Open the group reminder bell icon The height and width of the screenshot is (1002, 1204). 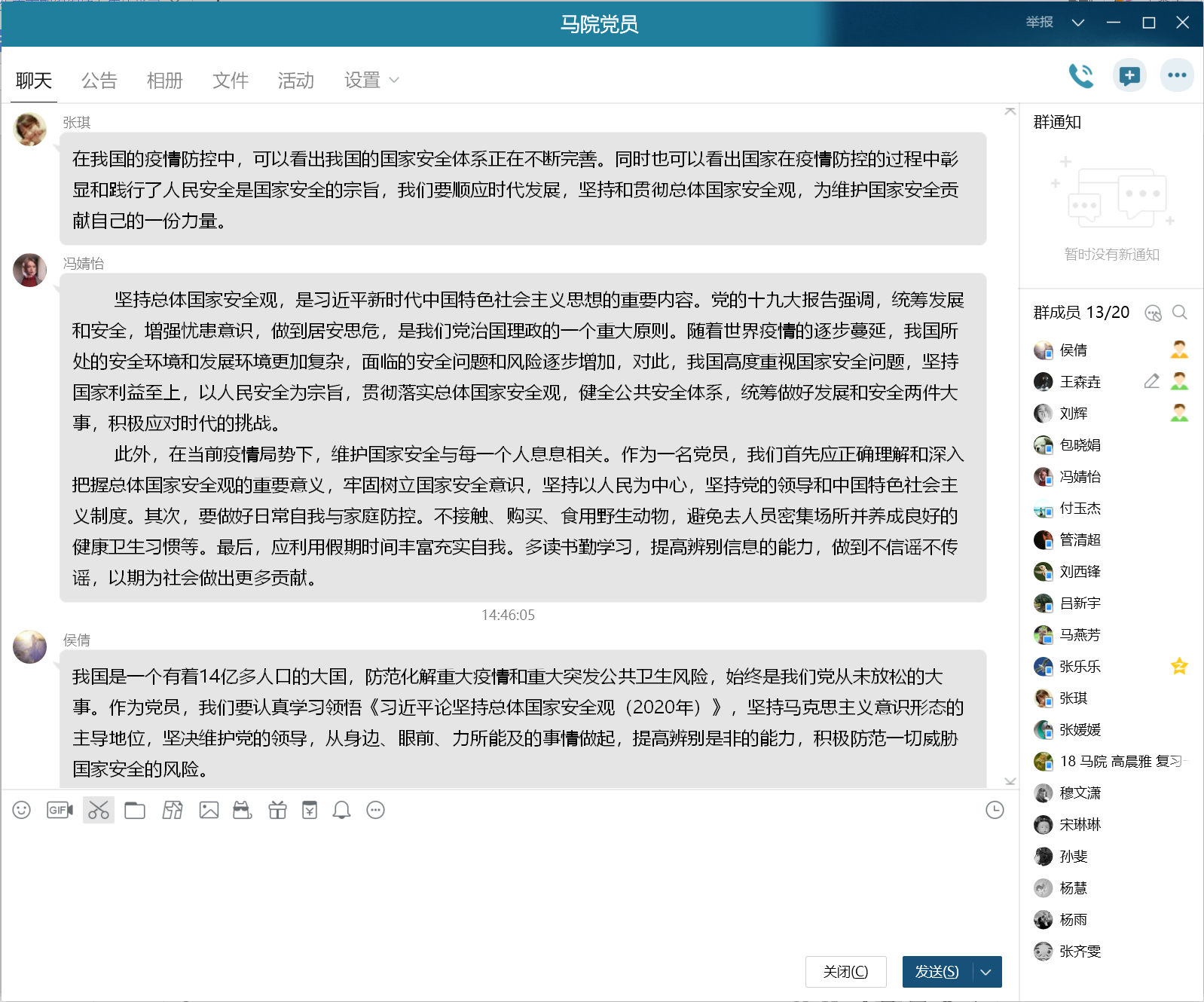pyautogui.click(x=341, y=810)
